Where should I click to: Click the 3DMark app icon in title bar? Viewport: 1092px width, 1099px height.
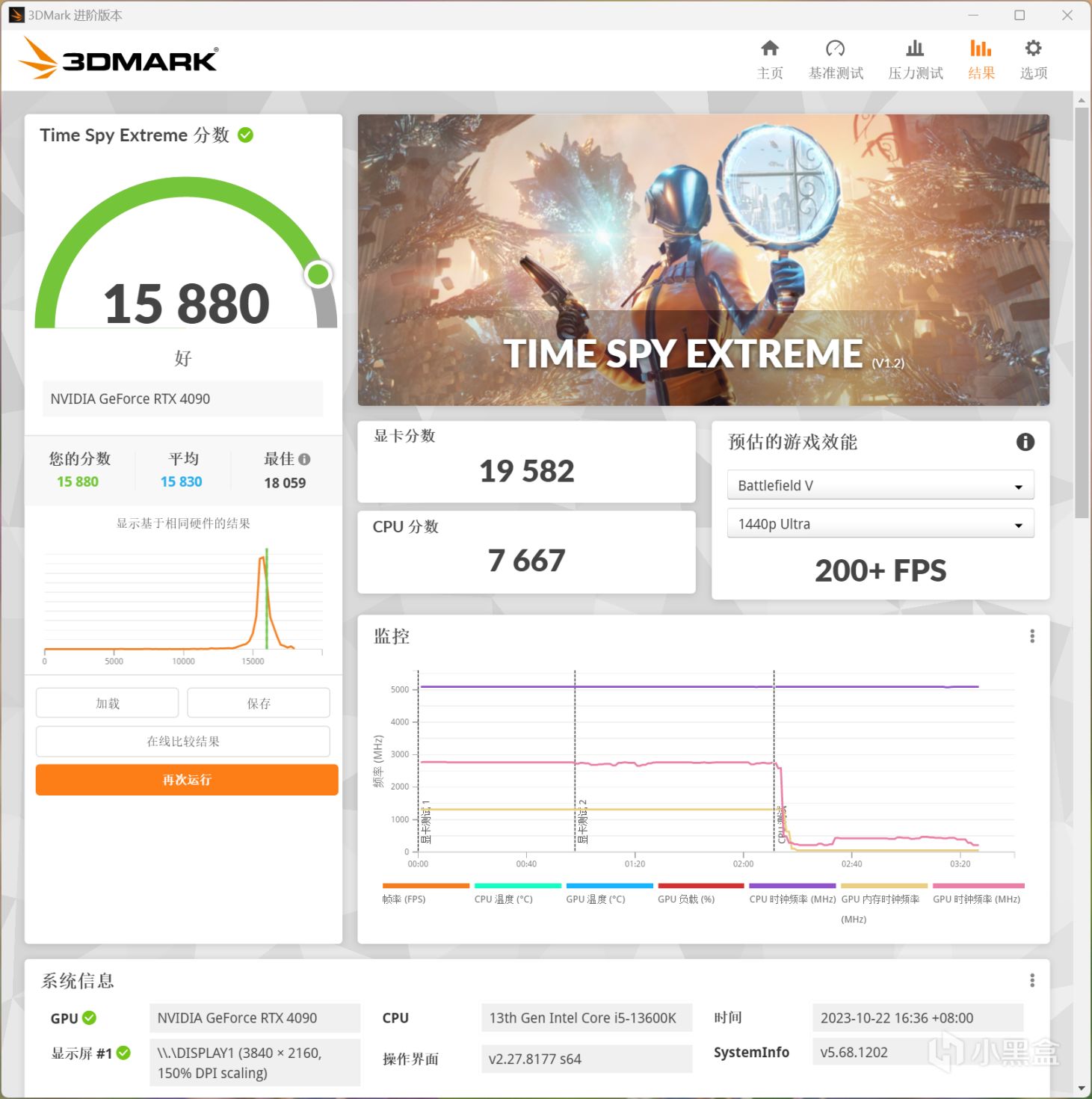click(x=16, y=15)
